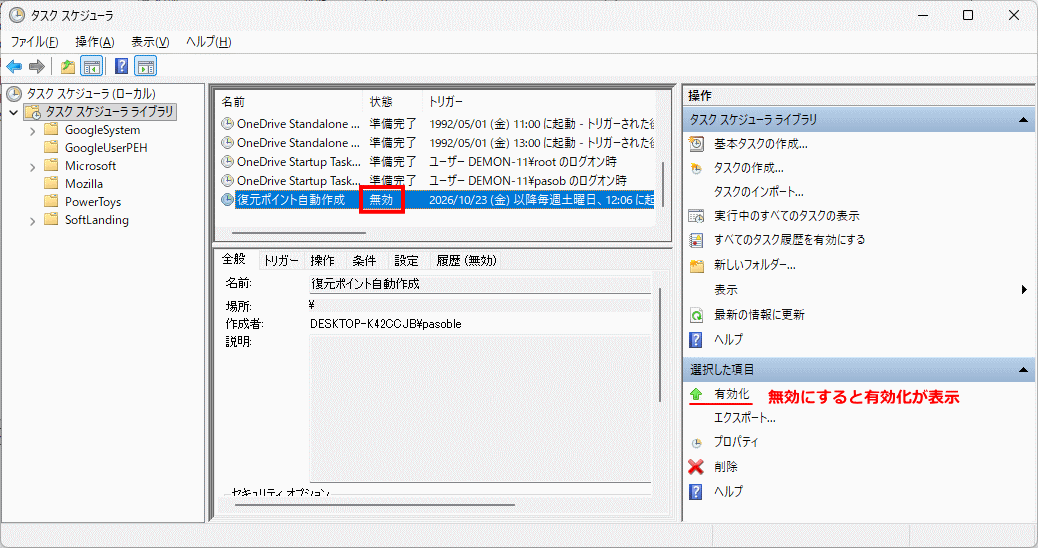
Task: Collapse タスク スケジューラ ライブラリ actions section arrow
Action: 1023,120
